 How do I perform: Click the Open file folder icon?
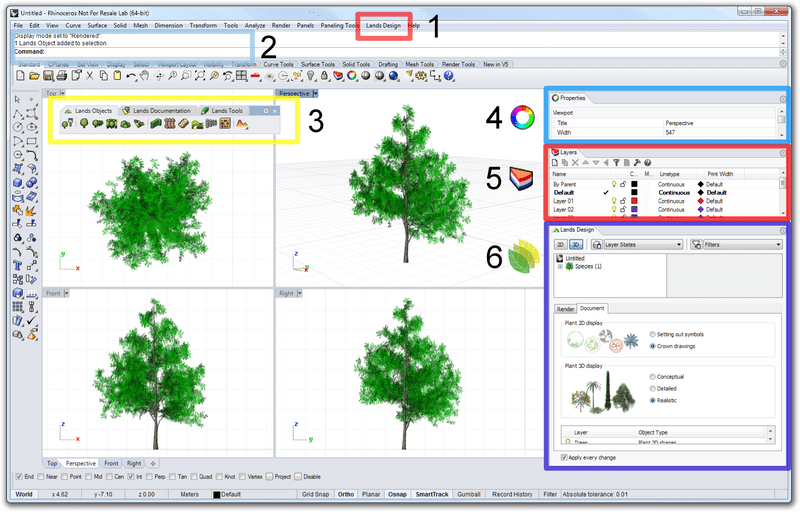pyautogui.click(x=34, y=76)
